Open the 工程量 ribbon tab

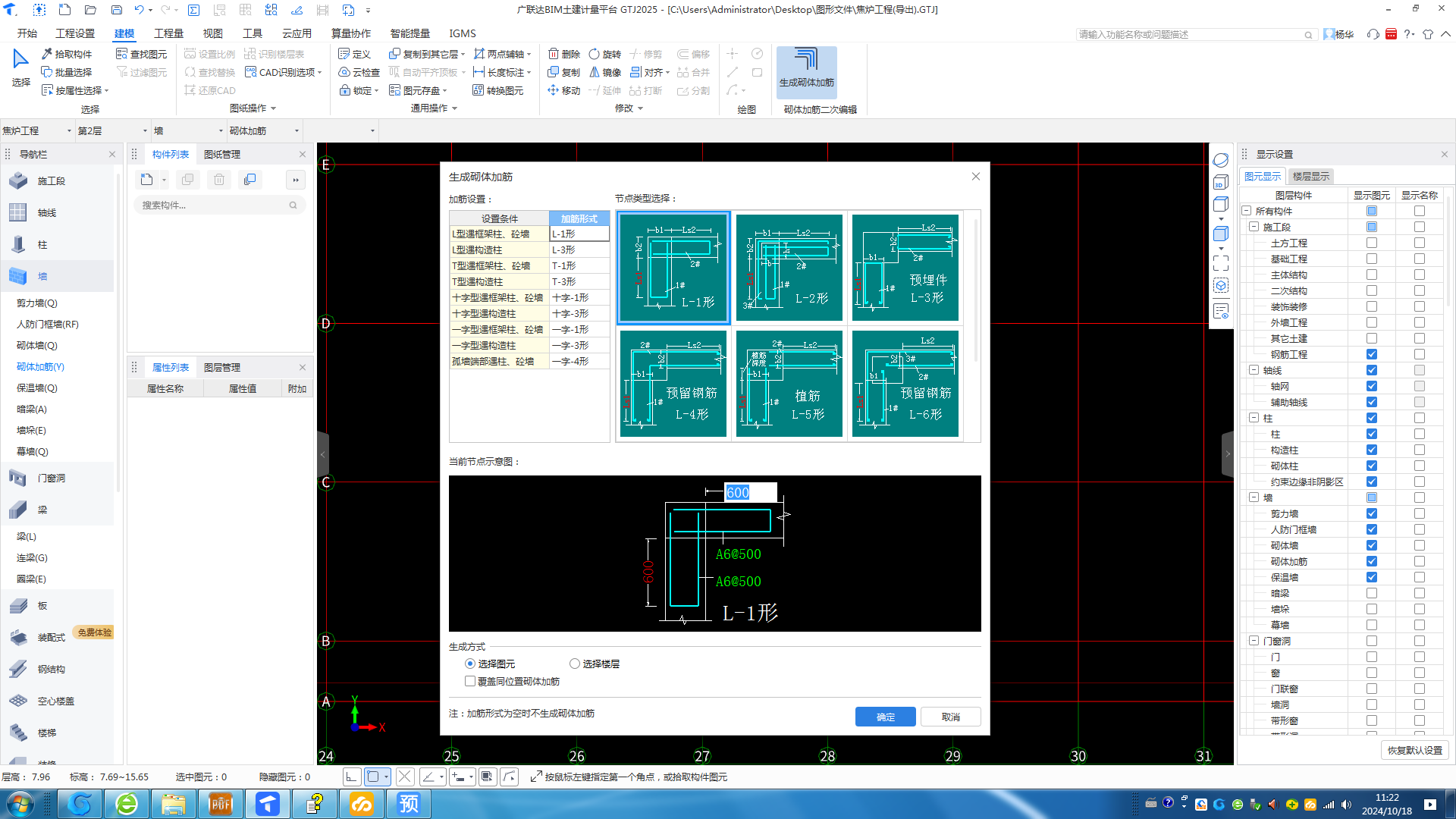pos(168,33)
